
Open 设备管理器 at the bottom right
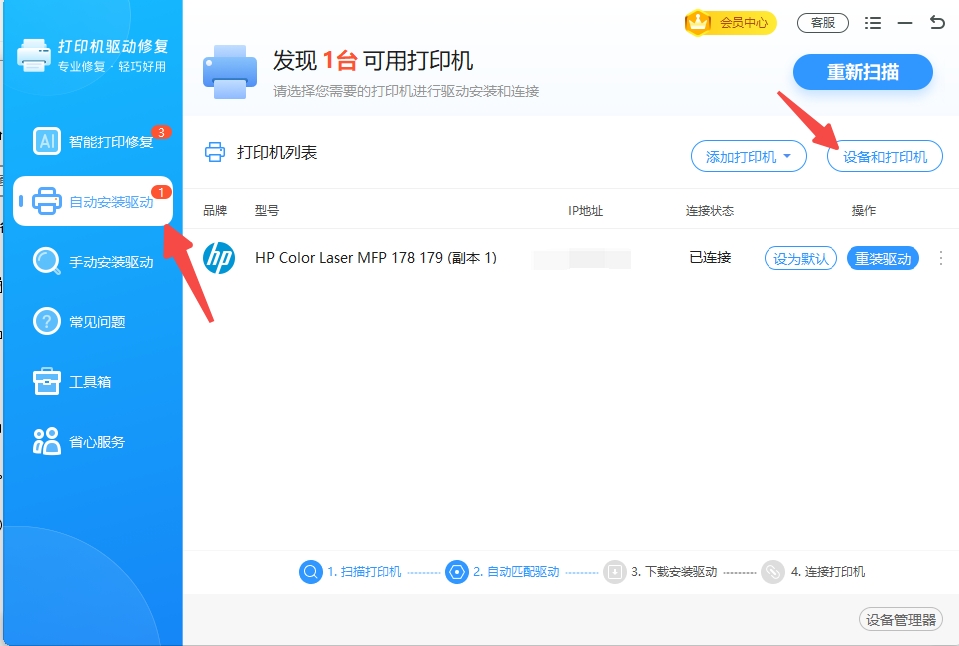899,619
